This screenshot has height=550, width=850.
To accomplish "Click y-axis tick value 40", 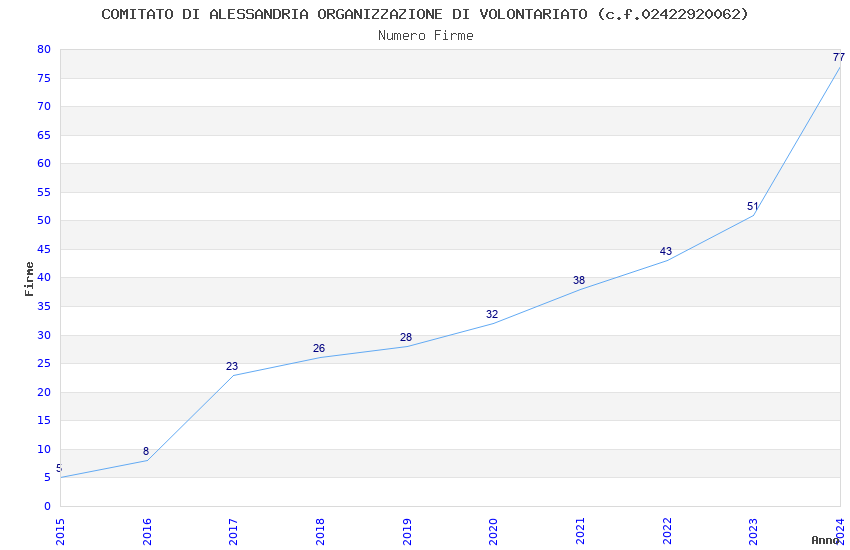I will 44,277.
